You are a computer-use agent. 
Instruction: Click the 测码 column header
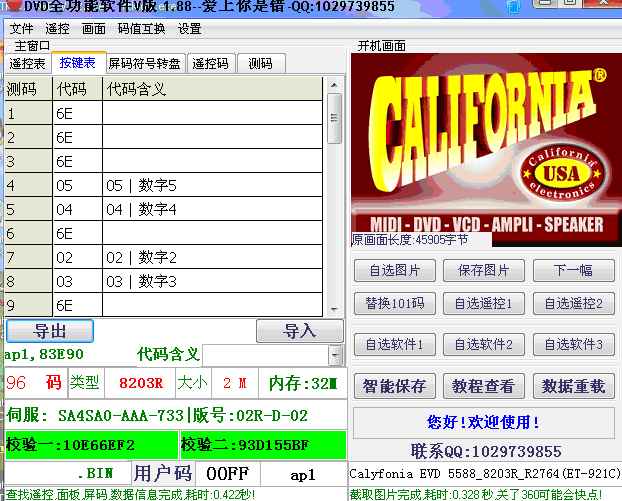pyautogui.click(x=28, y=88)
